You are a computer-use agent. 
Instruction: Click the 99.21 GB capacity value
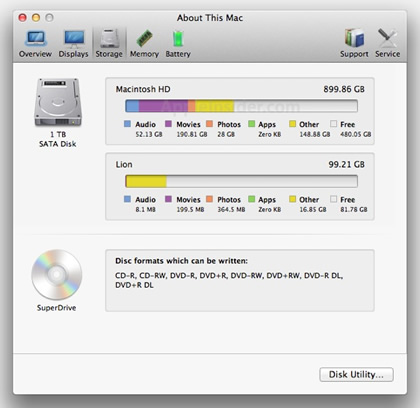click(x=347, y=165)
